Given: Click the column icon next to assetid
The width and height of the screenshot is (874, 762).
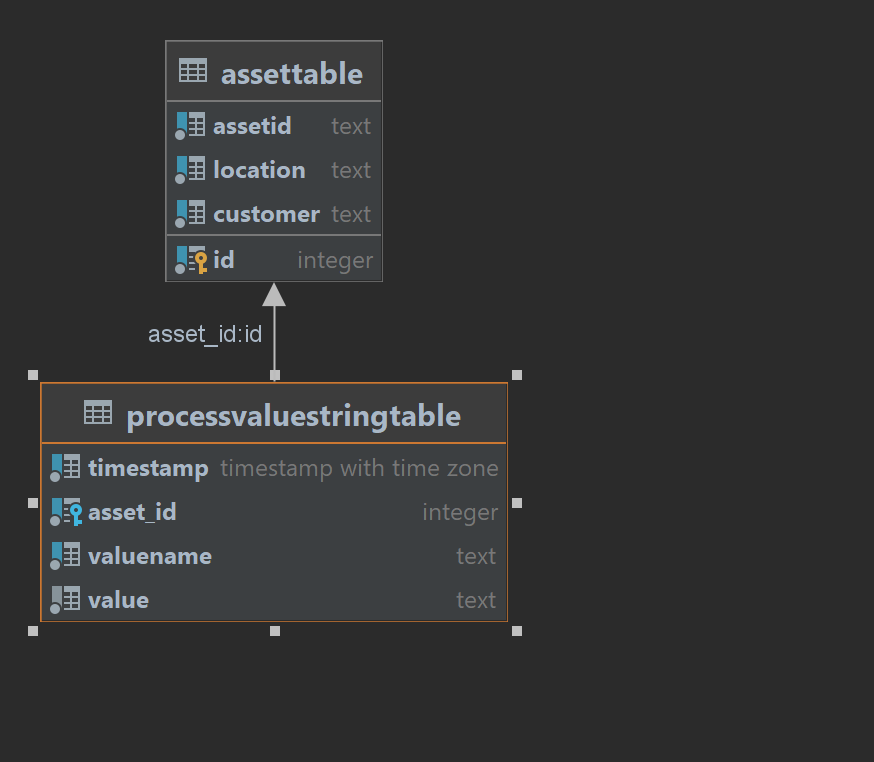Looking at the screenshot, I should pyautogui.click(x=189, y=125).
